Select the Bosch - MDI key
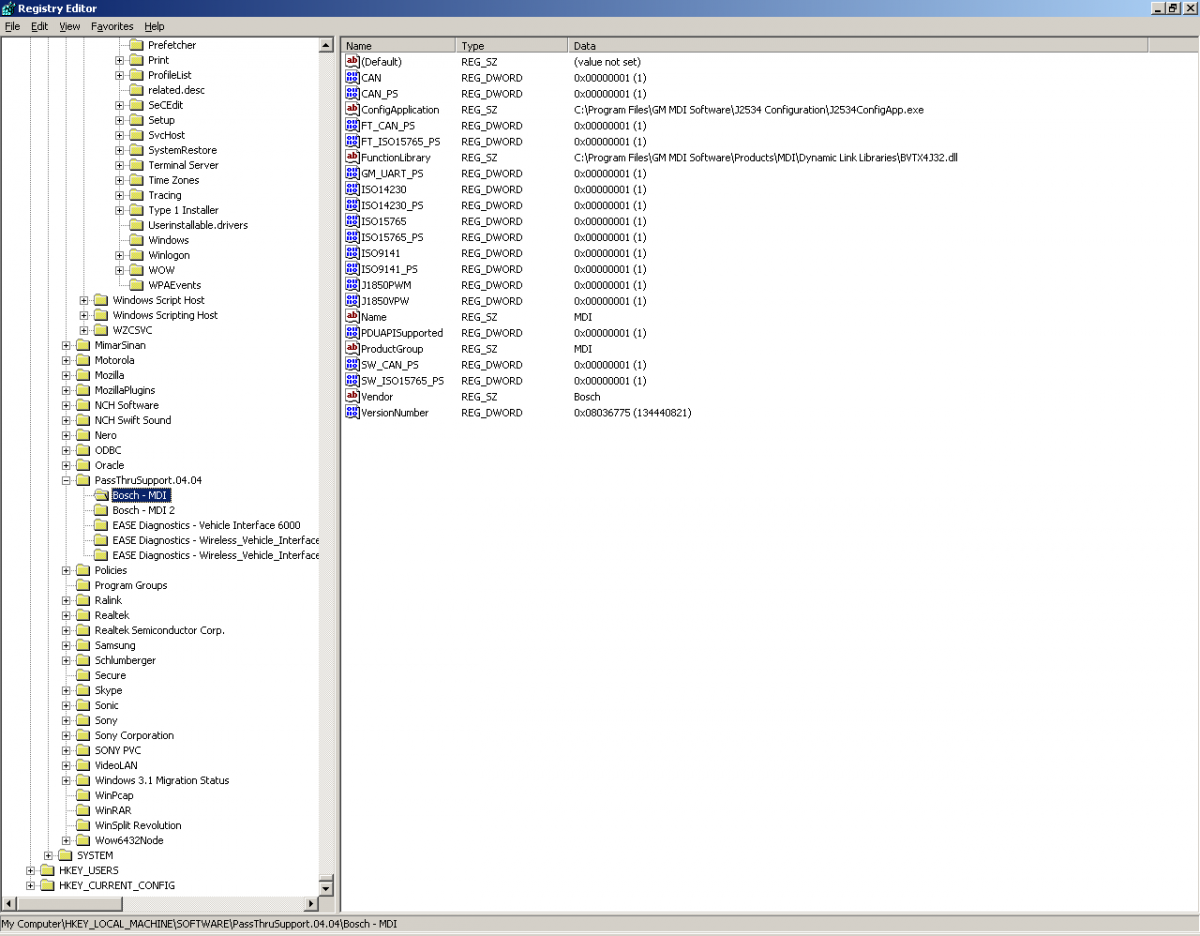This screenshot has height=936, width=1200. pos(141,495)
